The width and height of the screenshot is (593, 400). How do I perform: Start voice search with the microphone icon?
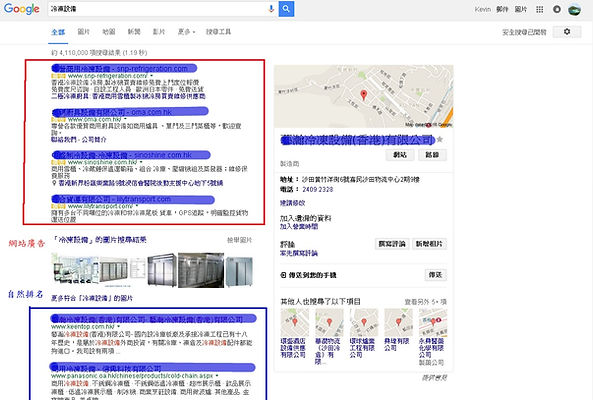pos(271,9)
